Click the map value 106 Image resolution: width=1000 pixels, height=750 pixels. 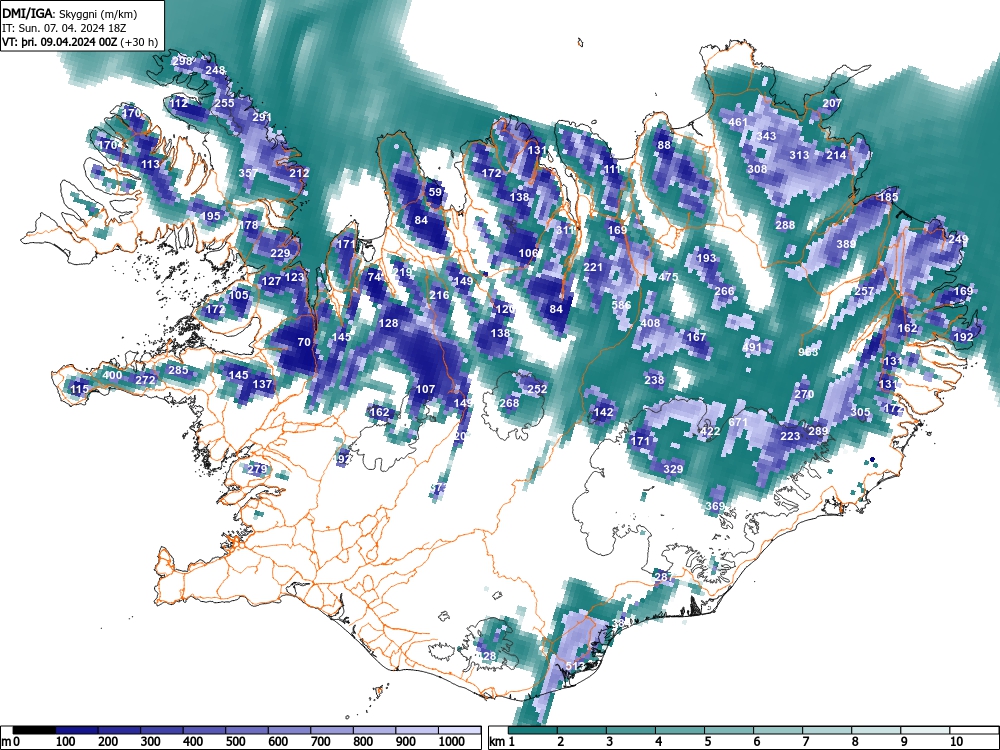click(x=528, y=253)
